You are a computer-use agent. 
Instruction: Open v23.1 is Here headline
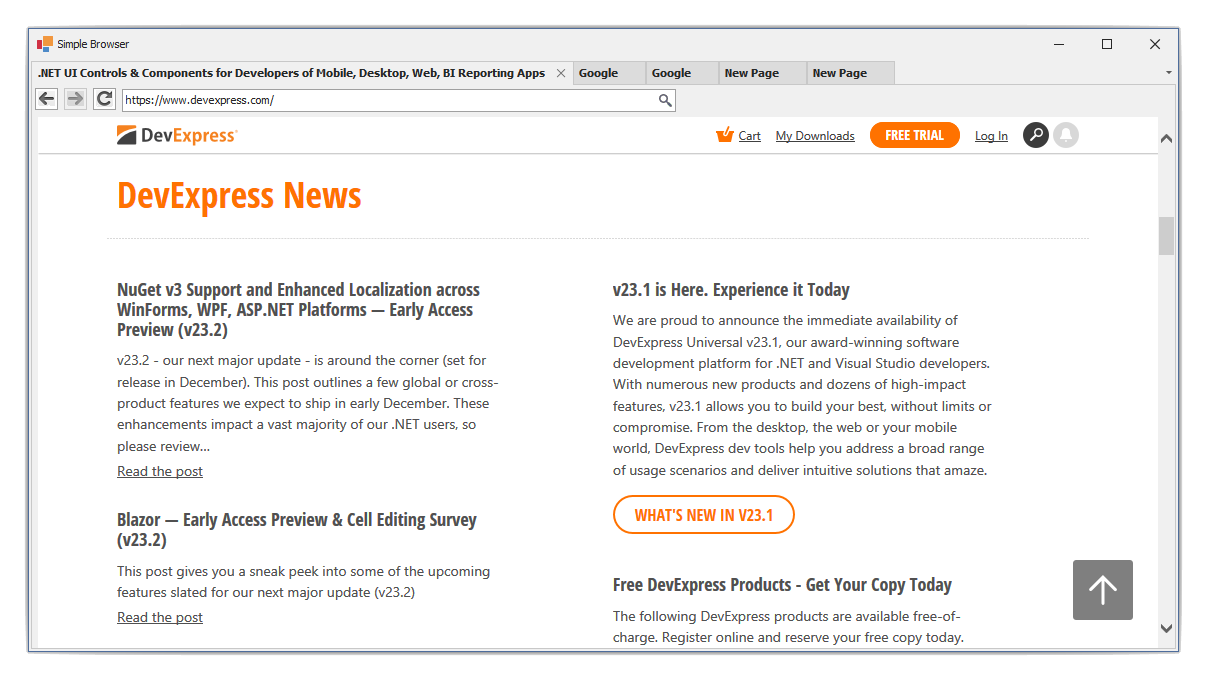[731, 290]
